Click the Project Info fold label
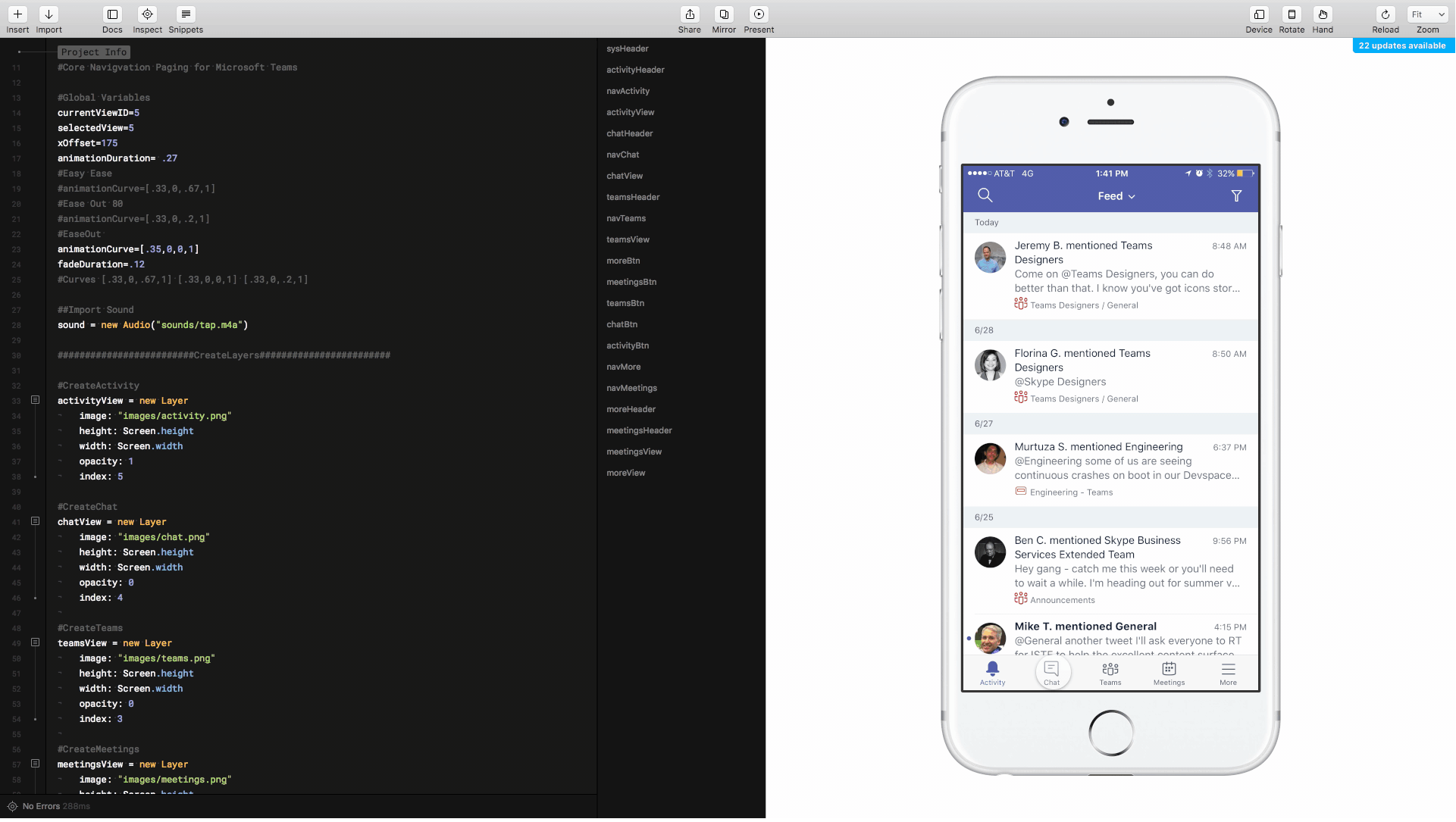The image size is (1456, 822). click(x=94, y=52)
